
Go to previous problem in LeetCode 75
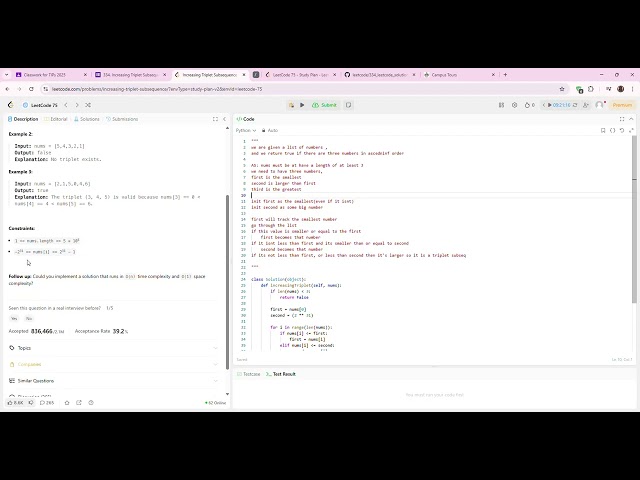pos(66,105)
